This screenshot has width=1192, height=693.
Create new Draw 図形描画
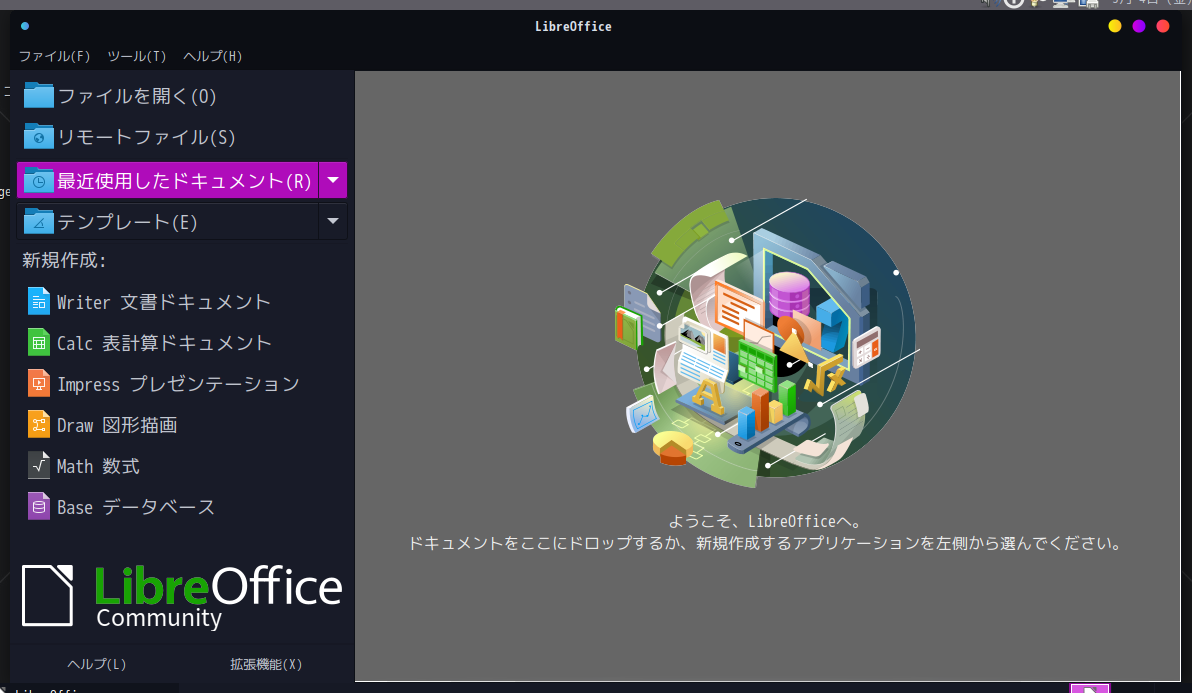116,426
